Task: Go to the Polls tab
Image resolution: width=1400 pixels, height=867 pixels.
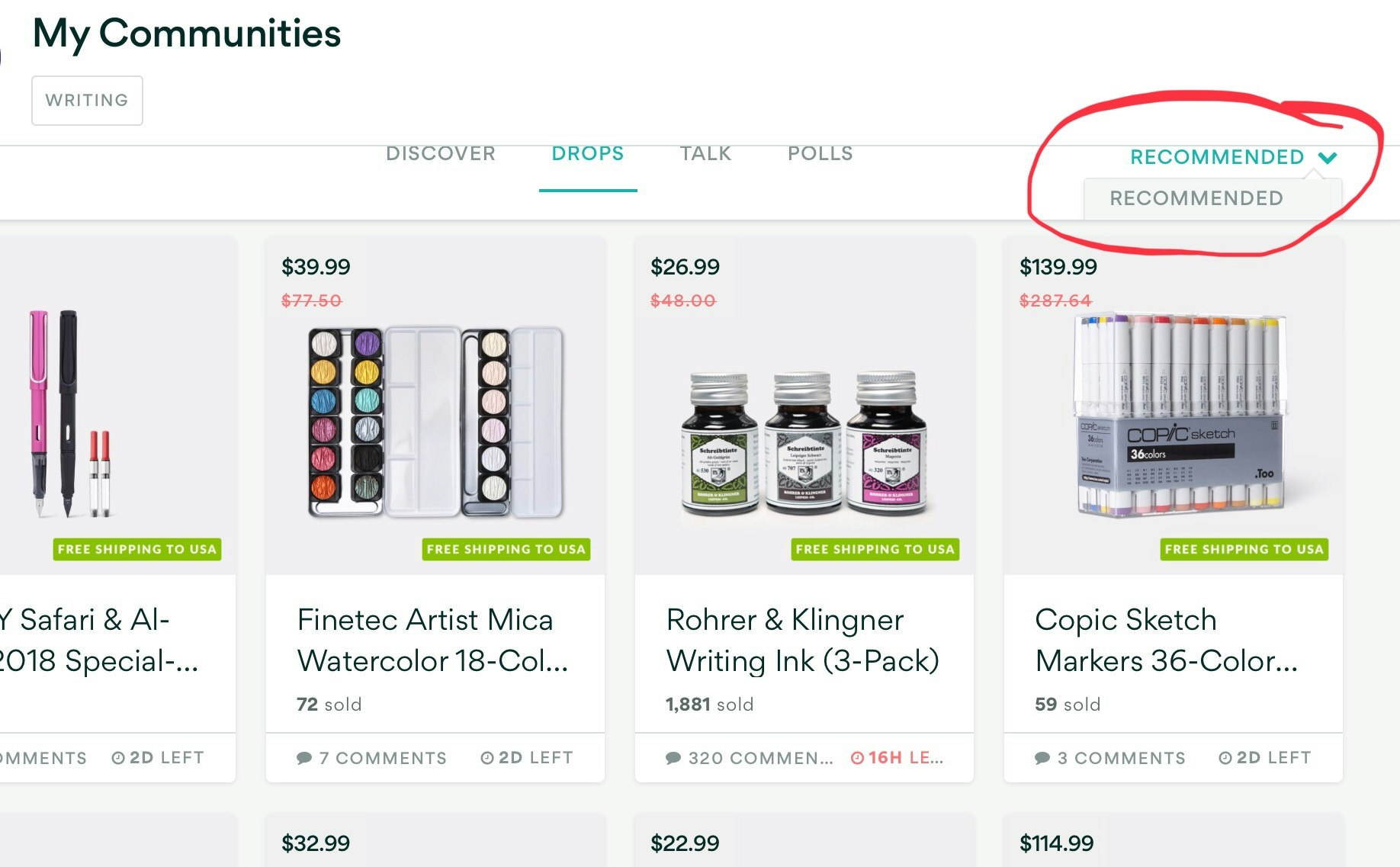Action: point(820,154)
